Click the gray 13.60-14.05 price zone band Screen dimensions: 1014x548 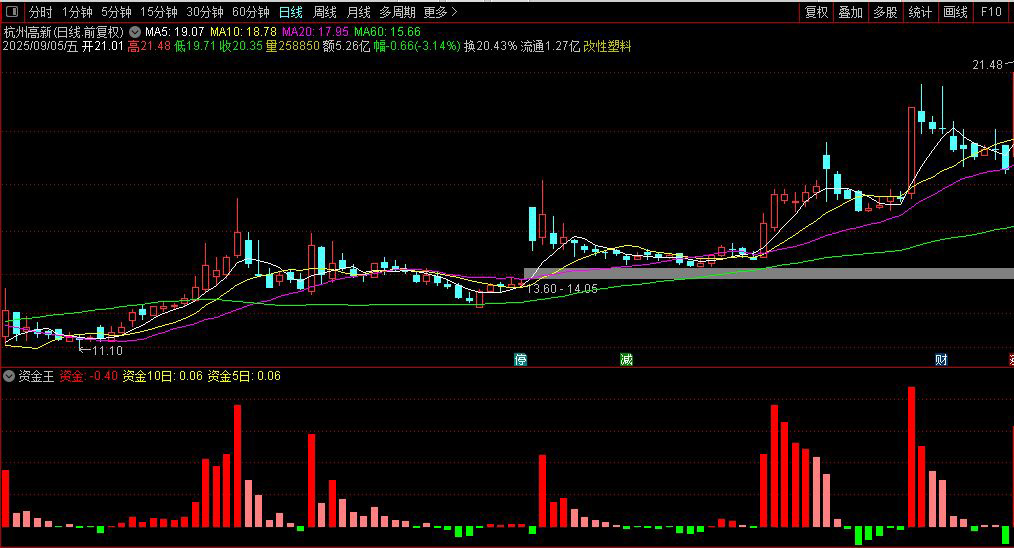[768, 273]
